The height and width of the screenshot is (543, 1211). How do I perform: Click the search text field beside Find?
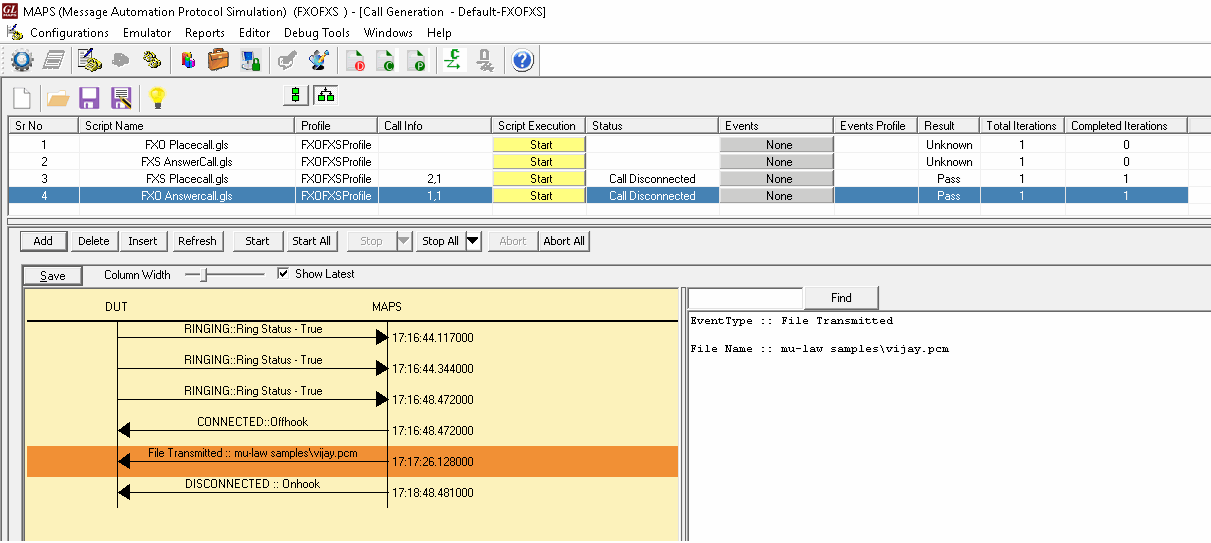click(x=746, y=298)
